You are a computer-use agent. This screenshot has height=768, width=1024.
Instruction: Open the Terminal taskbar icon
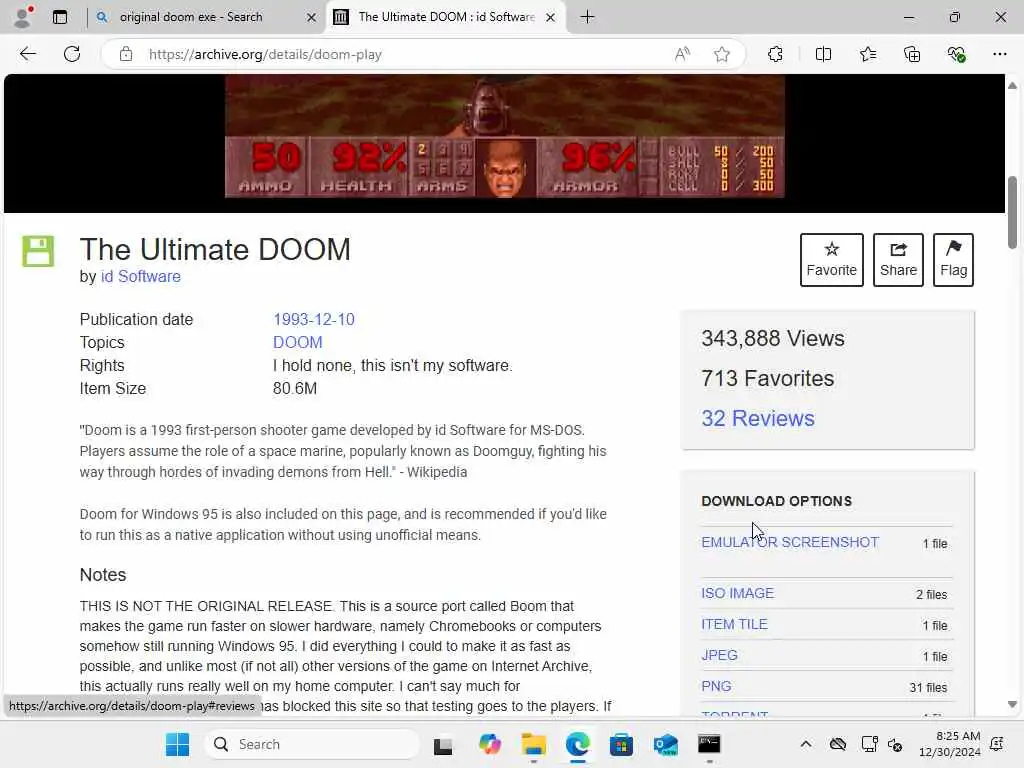(709, 744)
